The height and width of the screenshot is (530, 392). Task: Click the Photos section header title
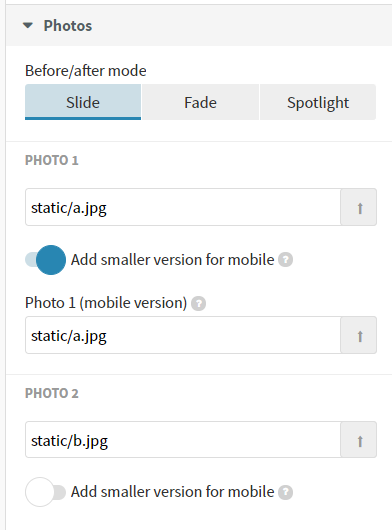(x=68, y=26)
